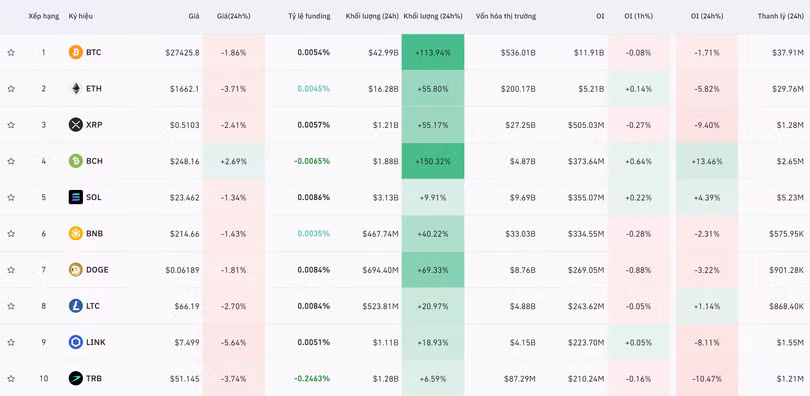Open the LINK symbol link

pos(96,342)
